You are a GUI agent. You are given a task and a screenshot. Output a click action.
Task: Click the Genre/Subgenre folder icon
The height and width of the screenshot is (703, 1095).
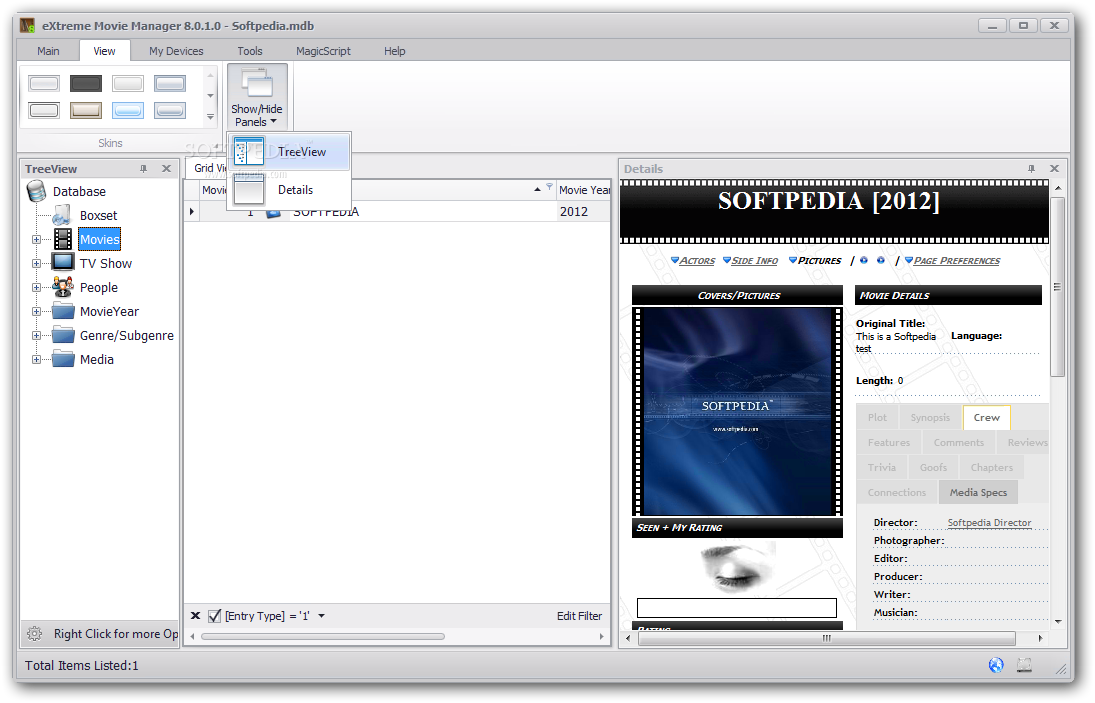(64, 335)
